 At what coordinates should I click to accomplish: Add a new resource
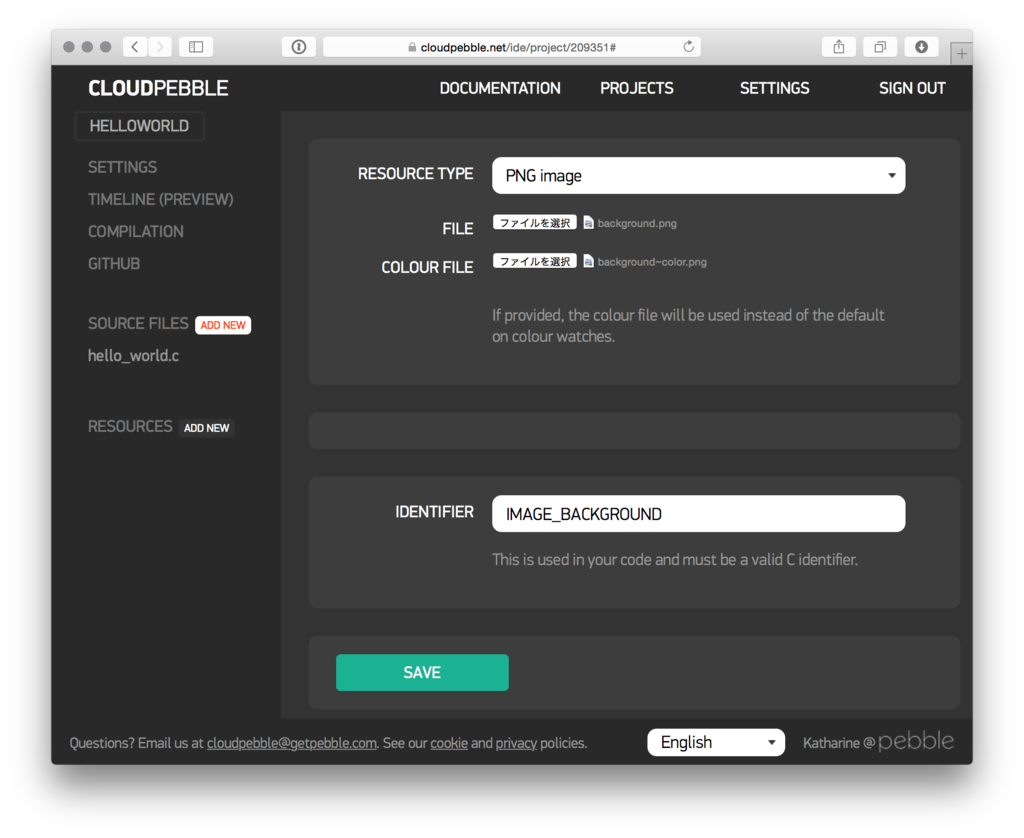pyautogui.click(x=206, y=428)
